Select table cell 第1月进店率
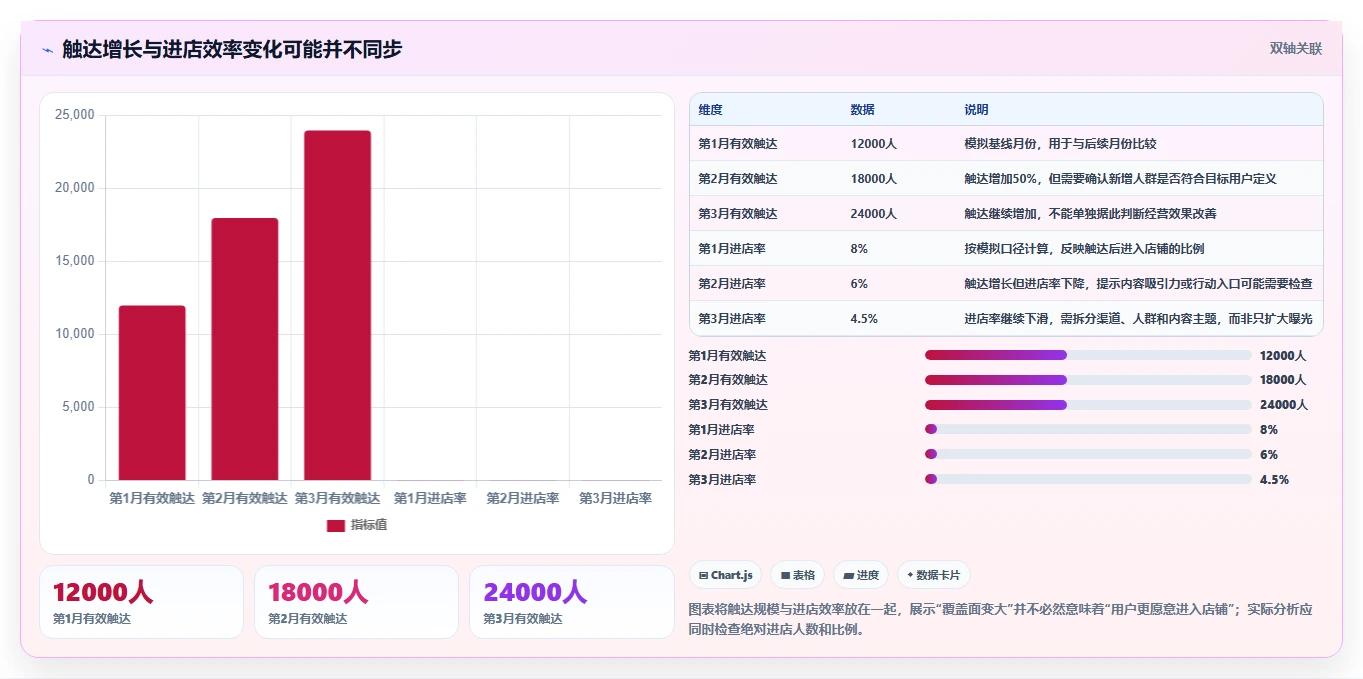 click(x=732, y=249)
